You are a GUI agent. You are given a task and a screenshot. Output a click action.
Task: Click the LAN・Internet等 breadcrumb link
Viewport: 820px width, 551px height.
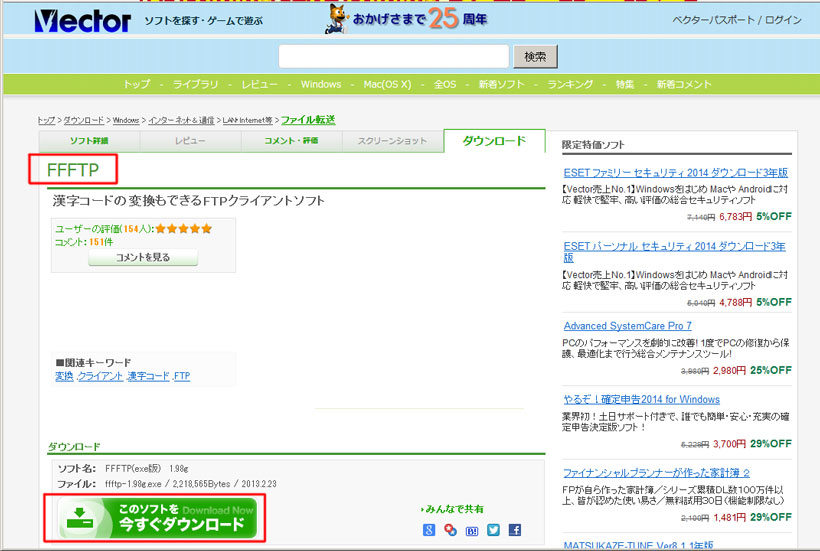(247, 120)
